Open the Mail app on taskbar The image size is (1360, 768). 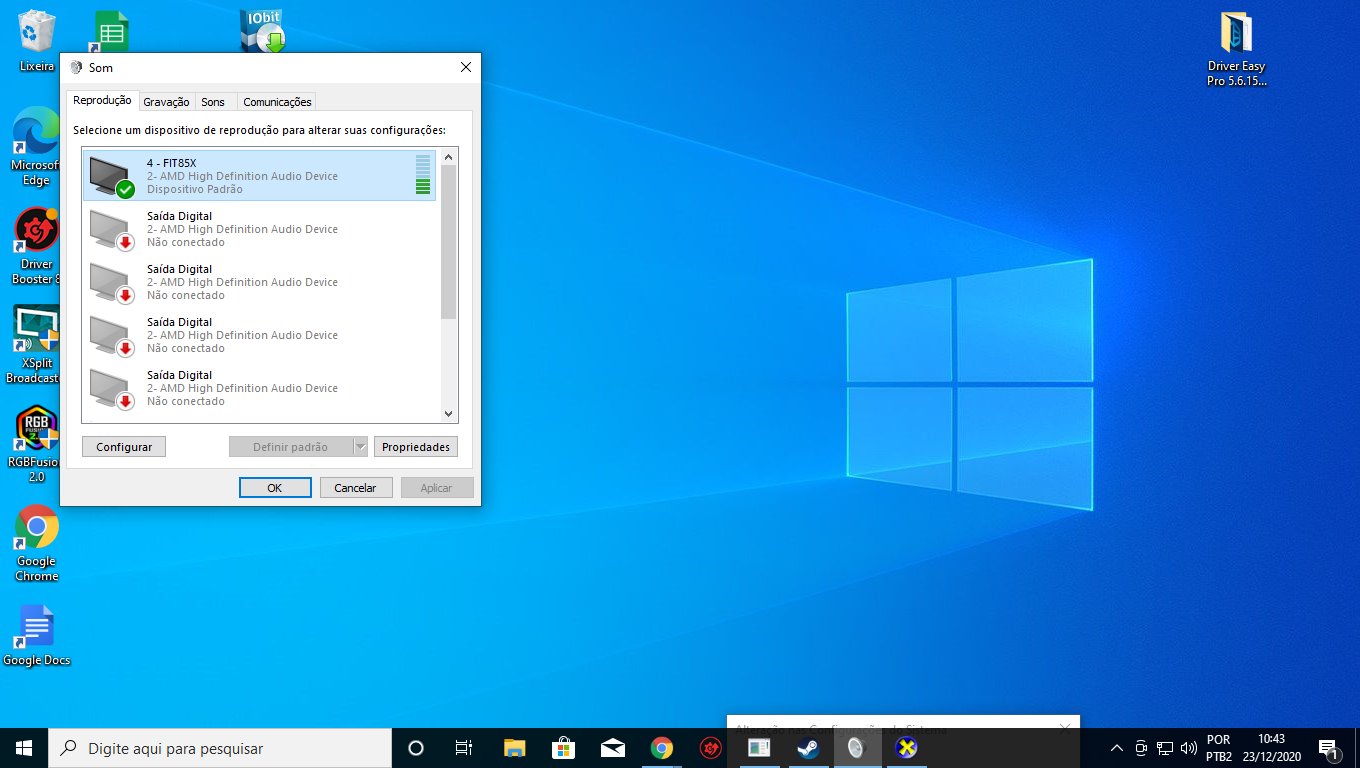coord(612,748)
